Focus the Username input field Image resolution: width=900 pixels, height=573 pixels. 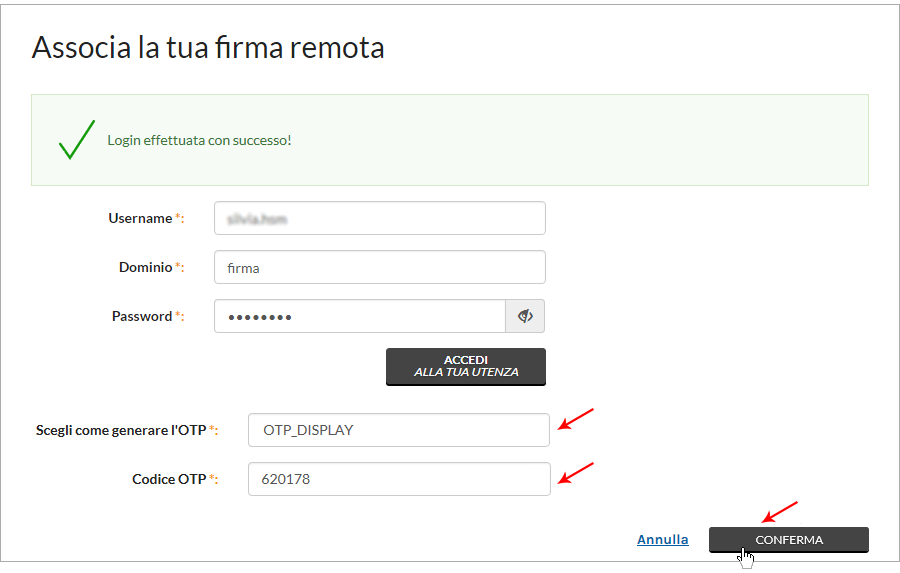(x=379, y=218)
